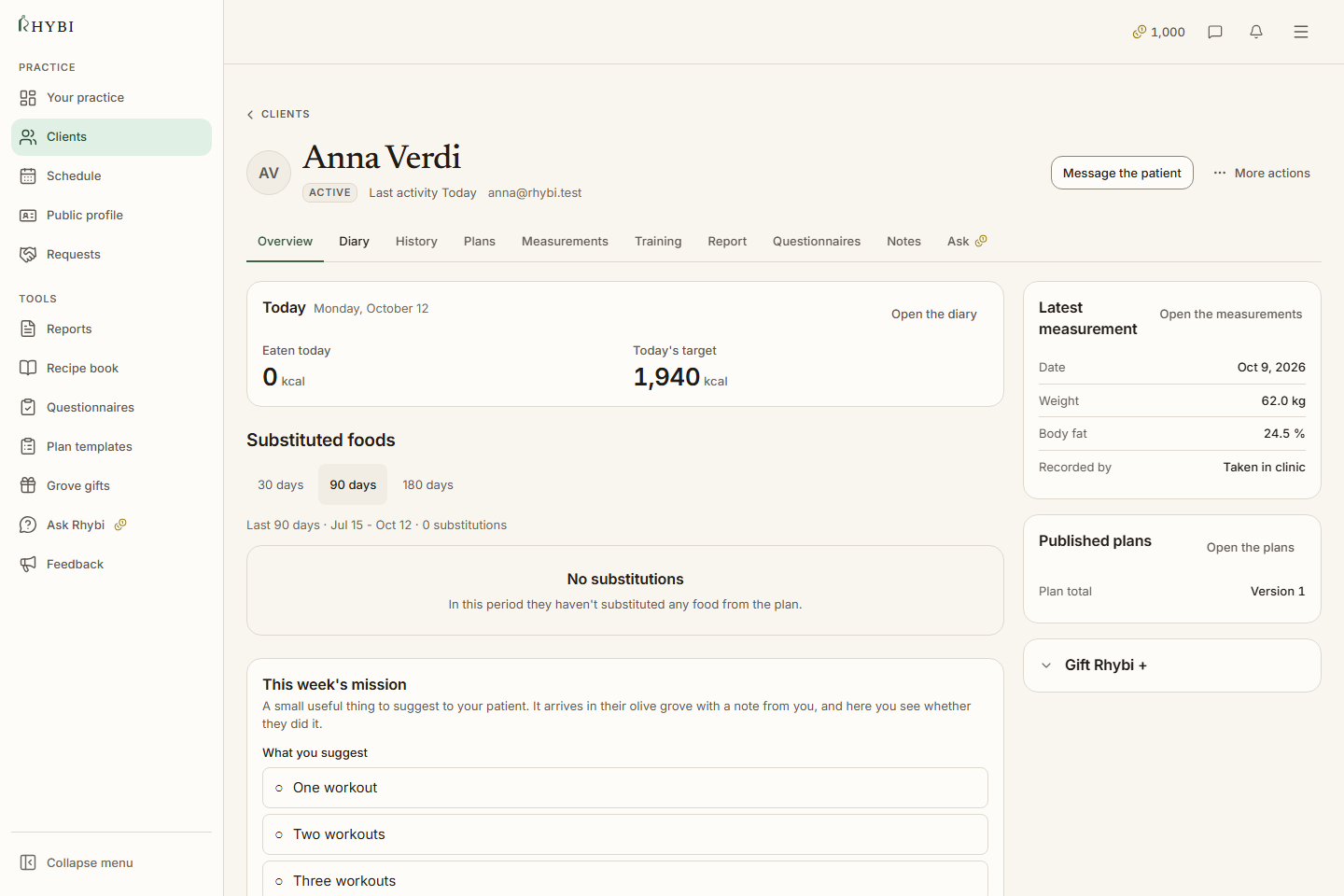The image size is (1344, 896).
Task: Open notifications bell icon
Action: coord(1256,32)
